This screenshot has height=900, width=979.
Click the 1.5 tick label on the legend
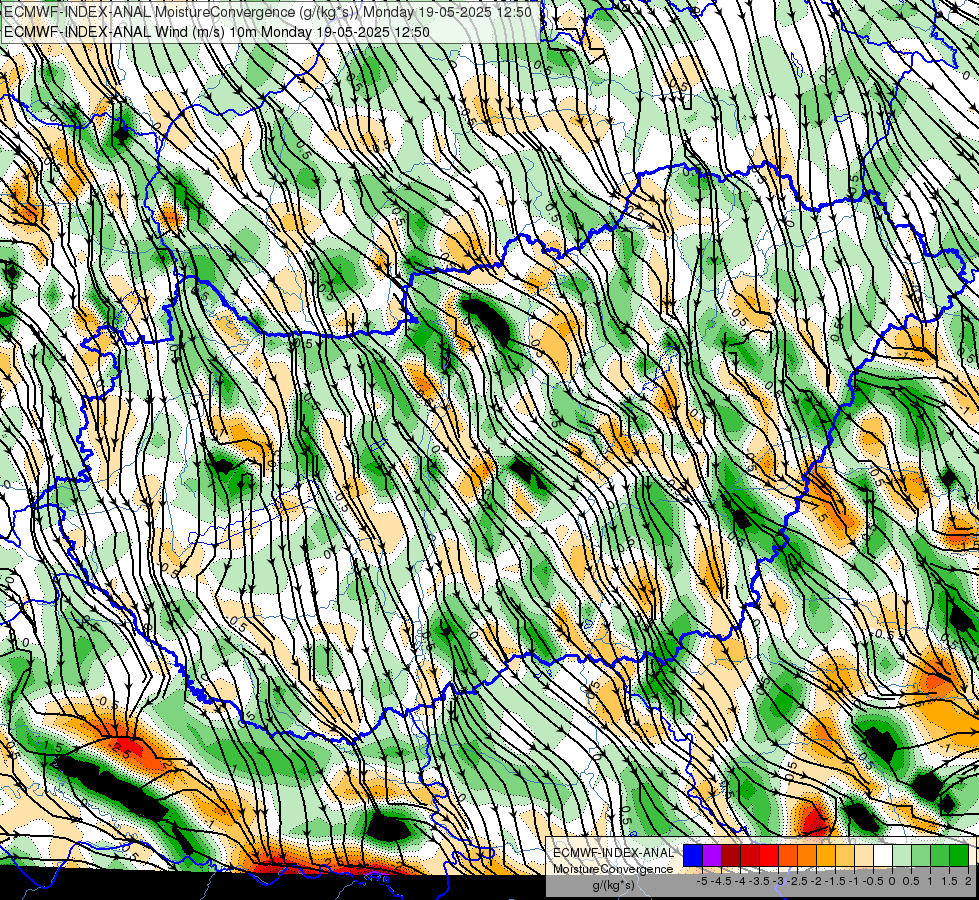coord(949,881)
